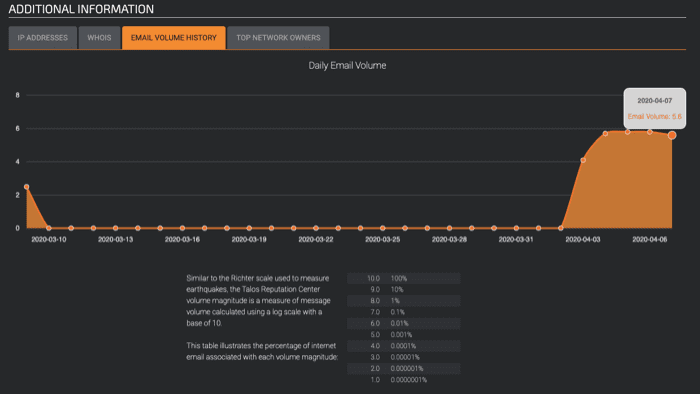Viewport: 700px width, 394px height.
Task: Click the 'This table illustrates' paragraph
Action: click(x=262, y=351)
